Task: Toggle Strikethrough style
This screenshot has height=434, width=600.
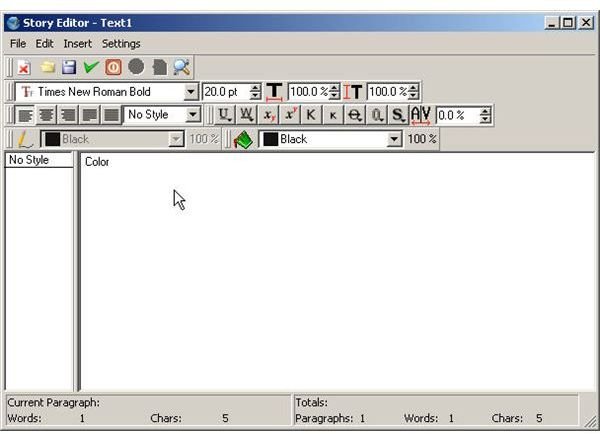Action: point(355,115)
